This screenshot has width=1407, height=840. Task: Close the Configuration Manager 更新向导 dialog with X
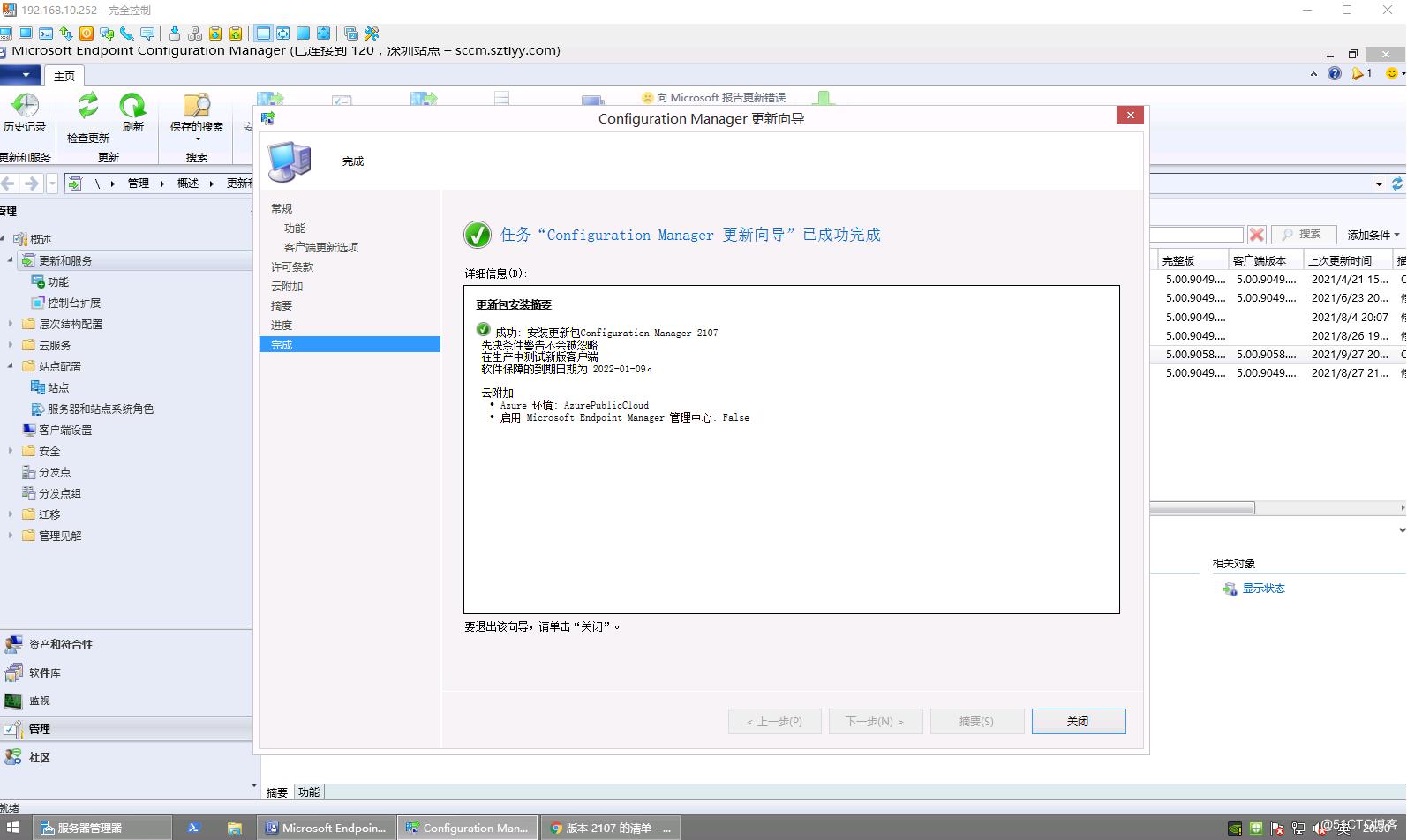pyautogui.click(x=1130, y=115)
